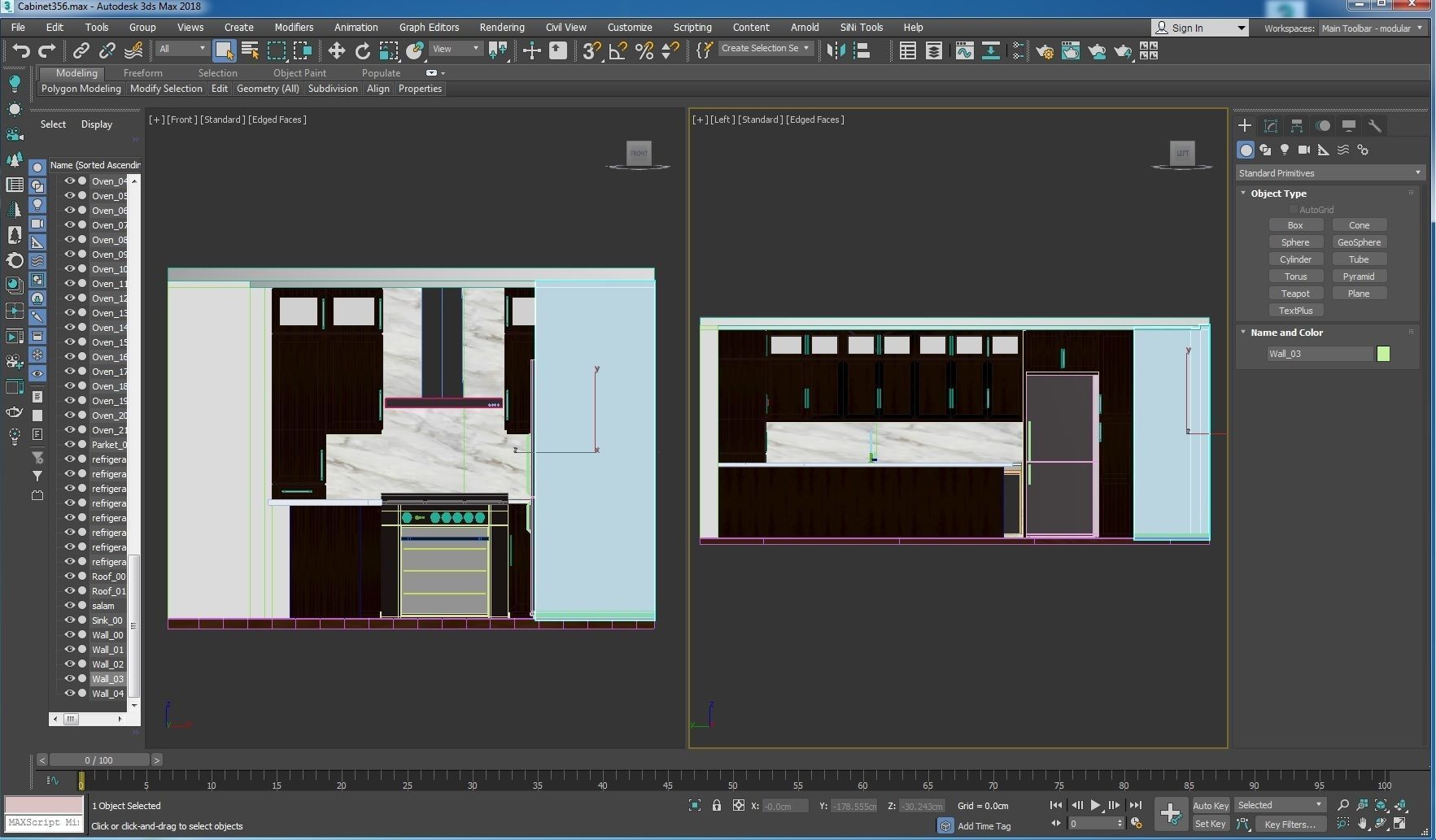1436x840 pixels.
Task: Open Select by Name dialog icon
Action: point(250,51)
